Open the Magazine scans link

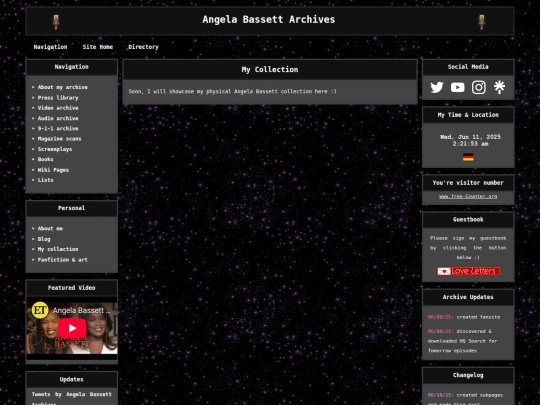pos(60,139)
